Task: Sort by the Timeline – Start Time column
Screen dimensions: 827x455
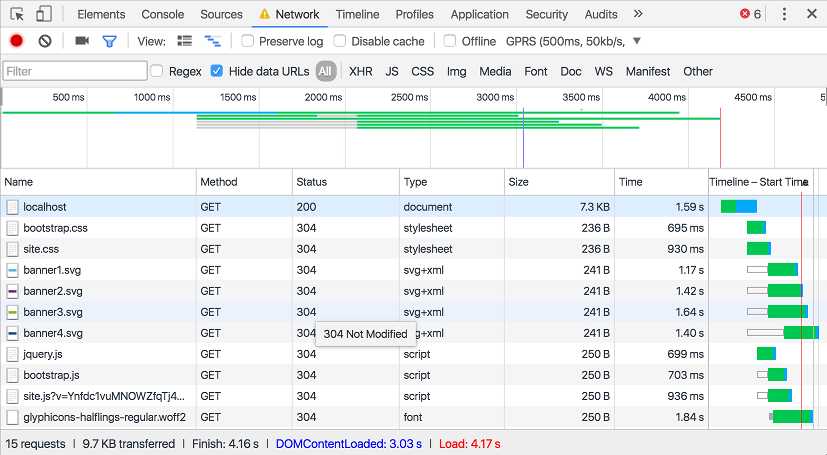Action: (x=758, y=182)
